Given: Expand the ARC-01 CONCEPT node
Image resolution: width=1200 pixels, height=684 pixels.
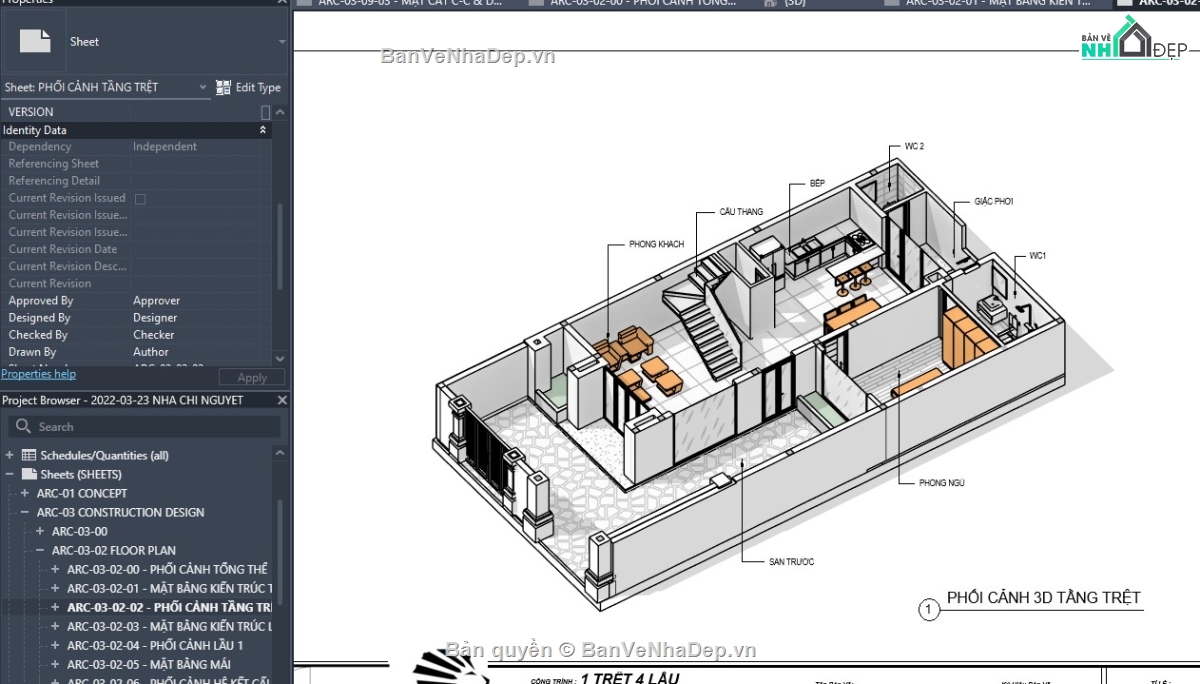Looking at the screenshot, I should click(x=25, y=493).
